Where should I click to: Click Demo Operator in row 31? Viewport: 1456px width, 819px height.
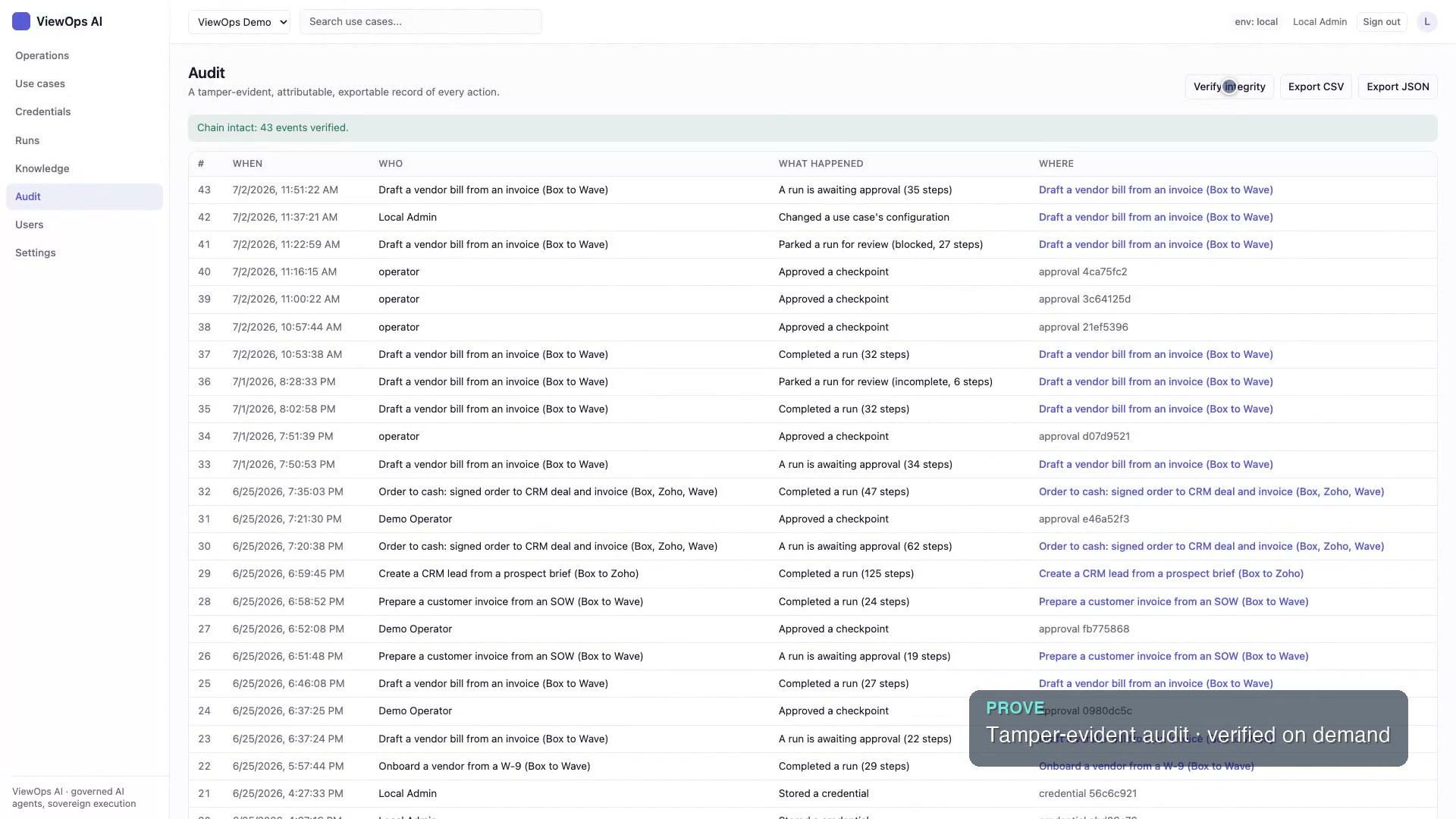pyautogui.click(x=415, y=519)
